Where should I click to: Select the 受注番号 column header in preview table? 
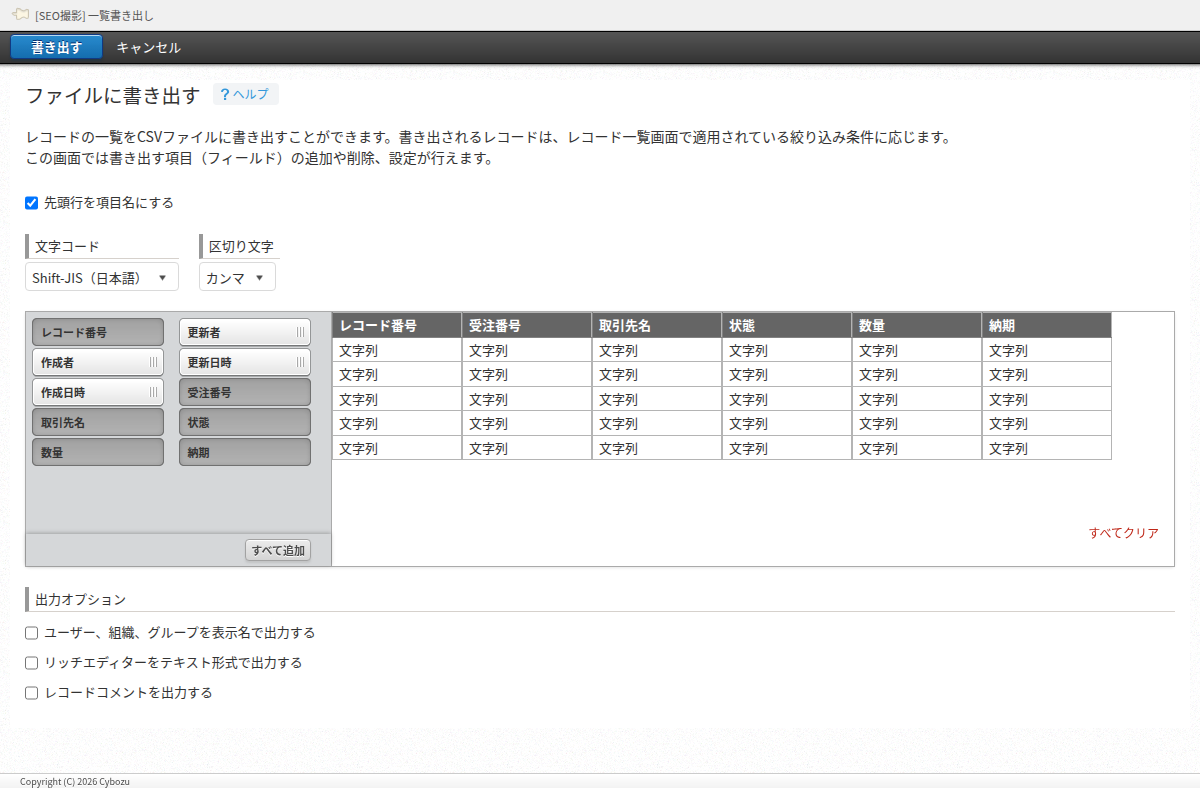pyautogui.click(x=527, y=325)
